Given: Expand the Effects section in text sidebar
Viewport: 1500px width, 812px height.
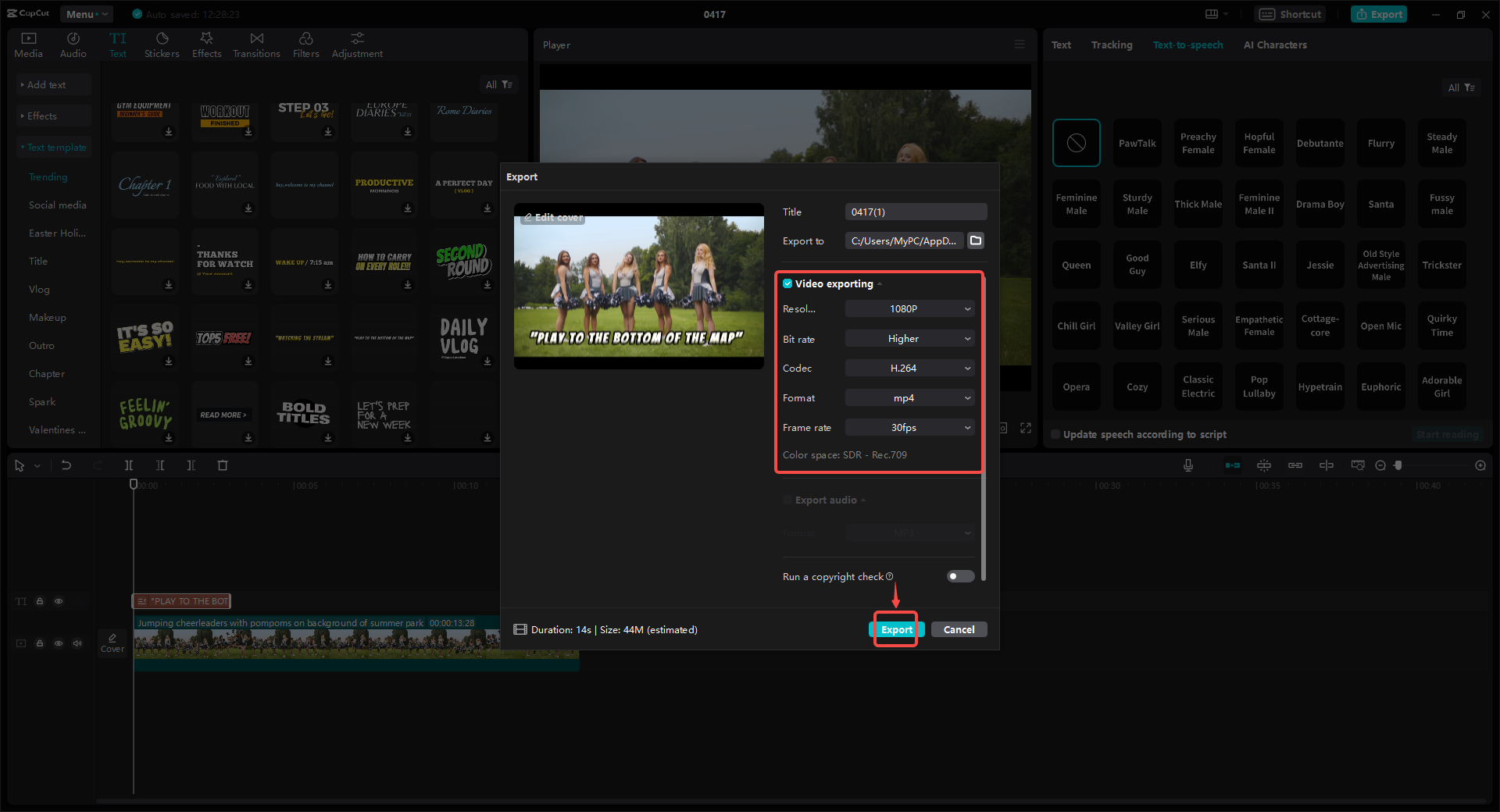Looking at the screenshot, I should click(x=53, y=116).
